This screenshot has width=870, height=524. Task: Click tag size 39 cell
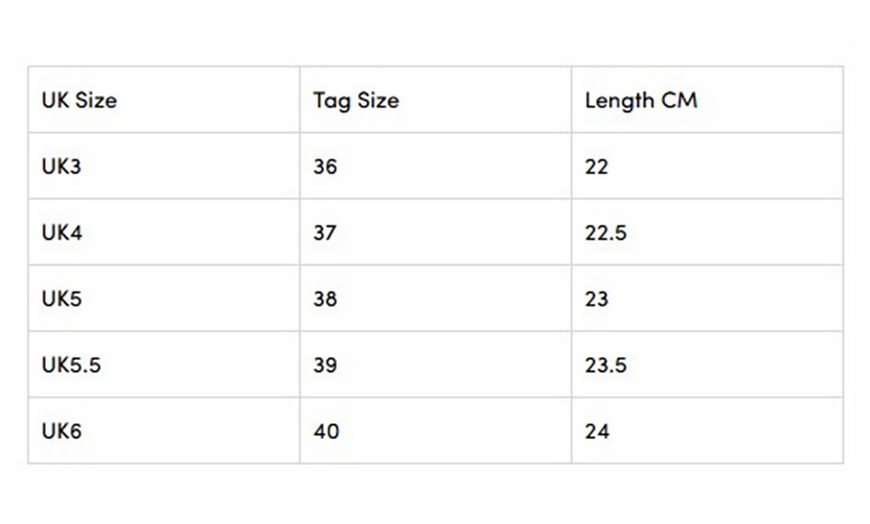tap(325, 365)
